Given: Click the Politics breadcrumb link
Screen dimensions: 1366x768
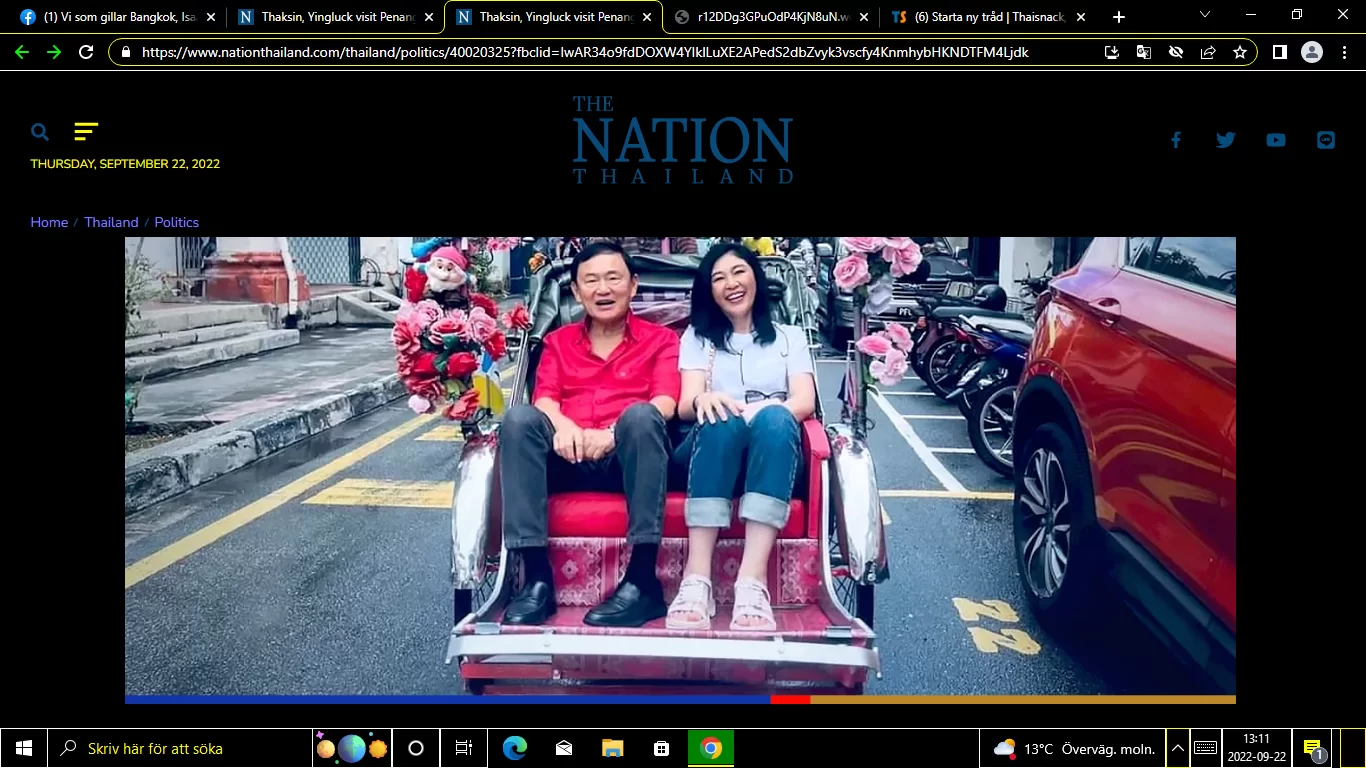Looking at the screenshot, I should pyautogui.click(x=176, y=222).
